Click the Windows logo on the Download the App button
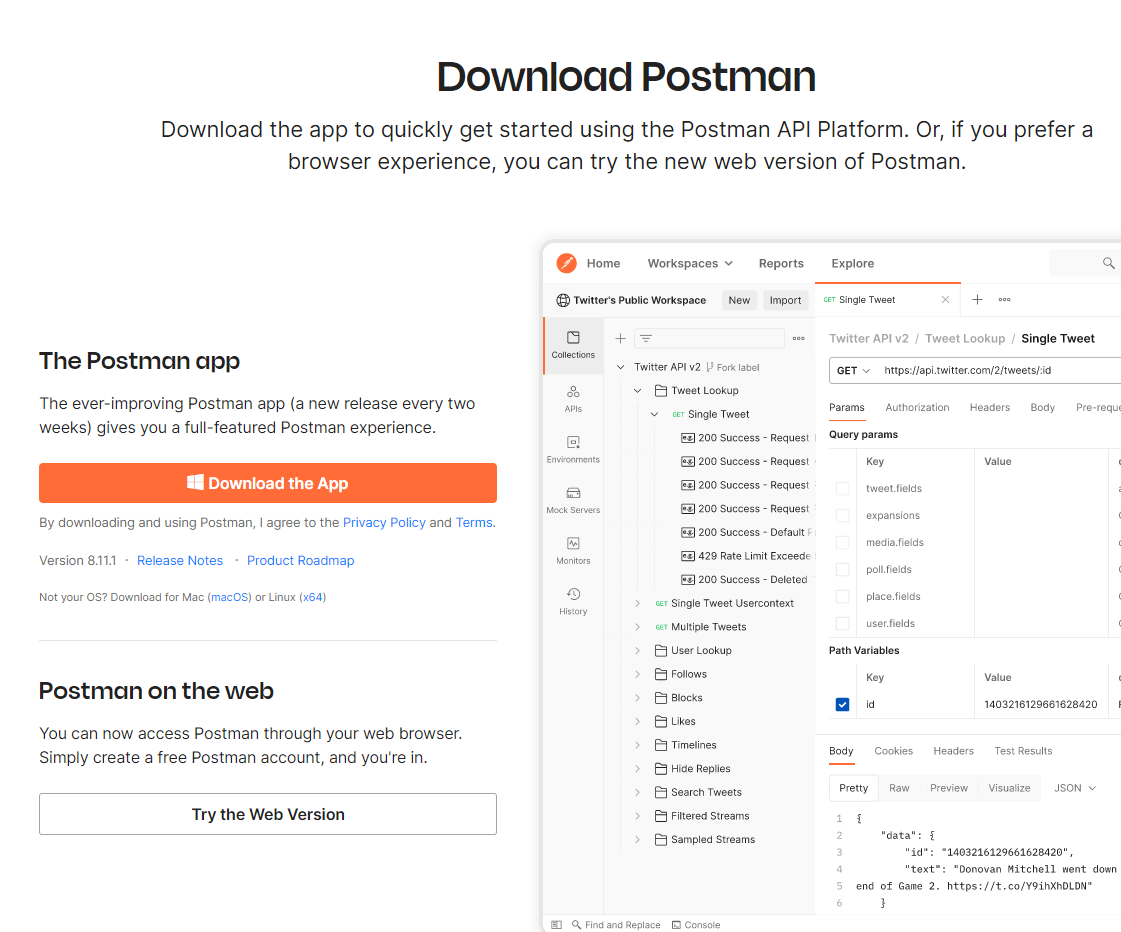1121x932 pixels. coord(195,482)
